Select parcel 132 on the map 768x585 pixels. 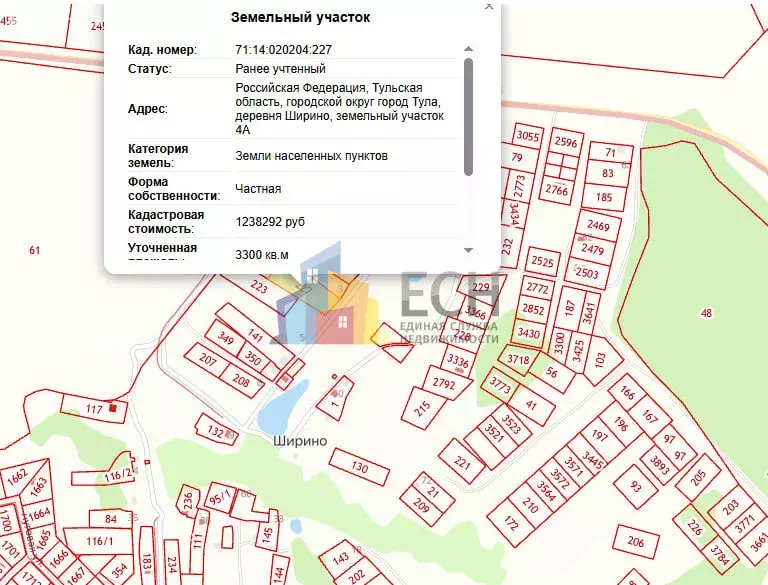click(x=216, y=430)
